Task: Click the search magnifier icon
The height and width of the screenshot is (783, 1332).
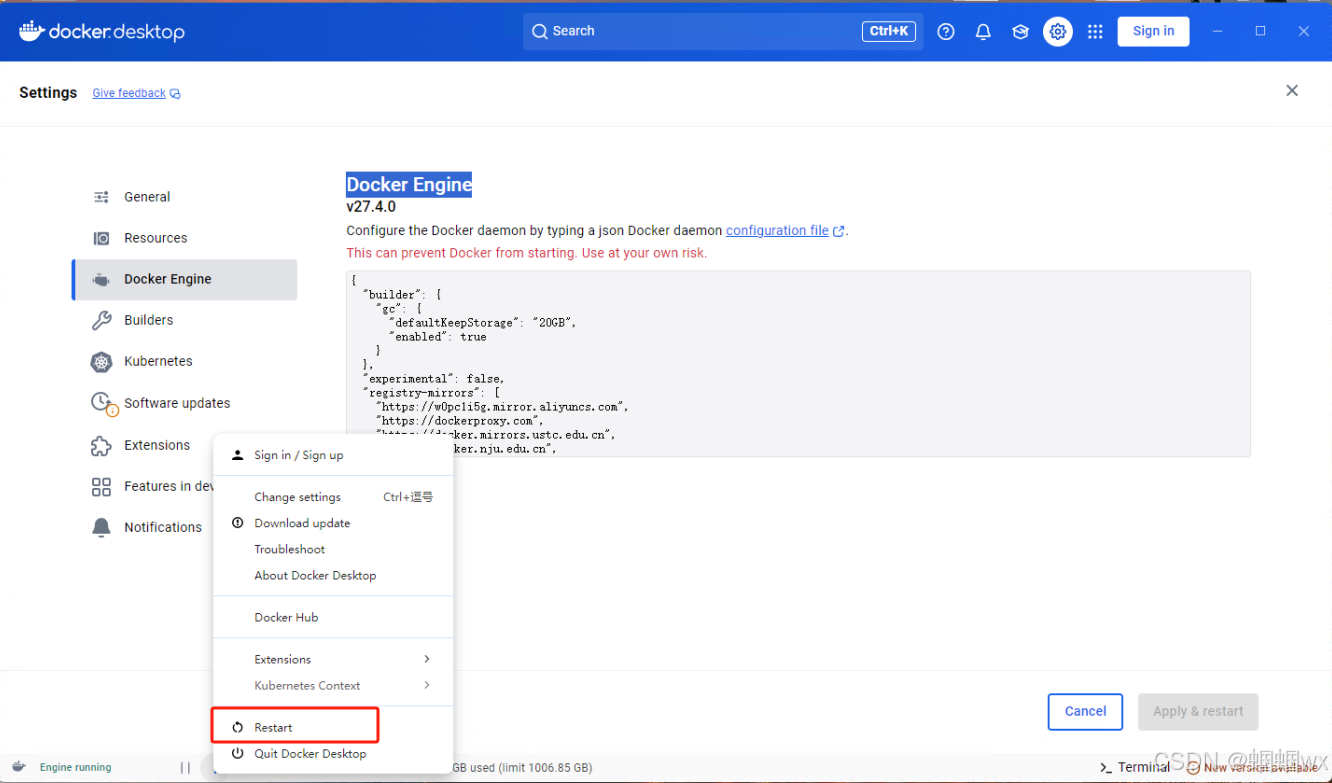Action: click(540, 31)
